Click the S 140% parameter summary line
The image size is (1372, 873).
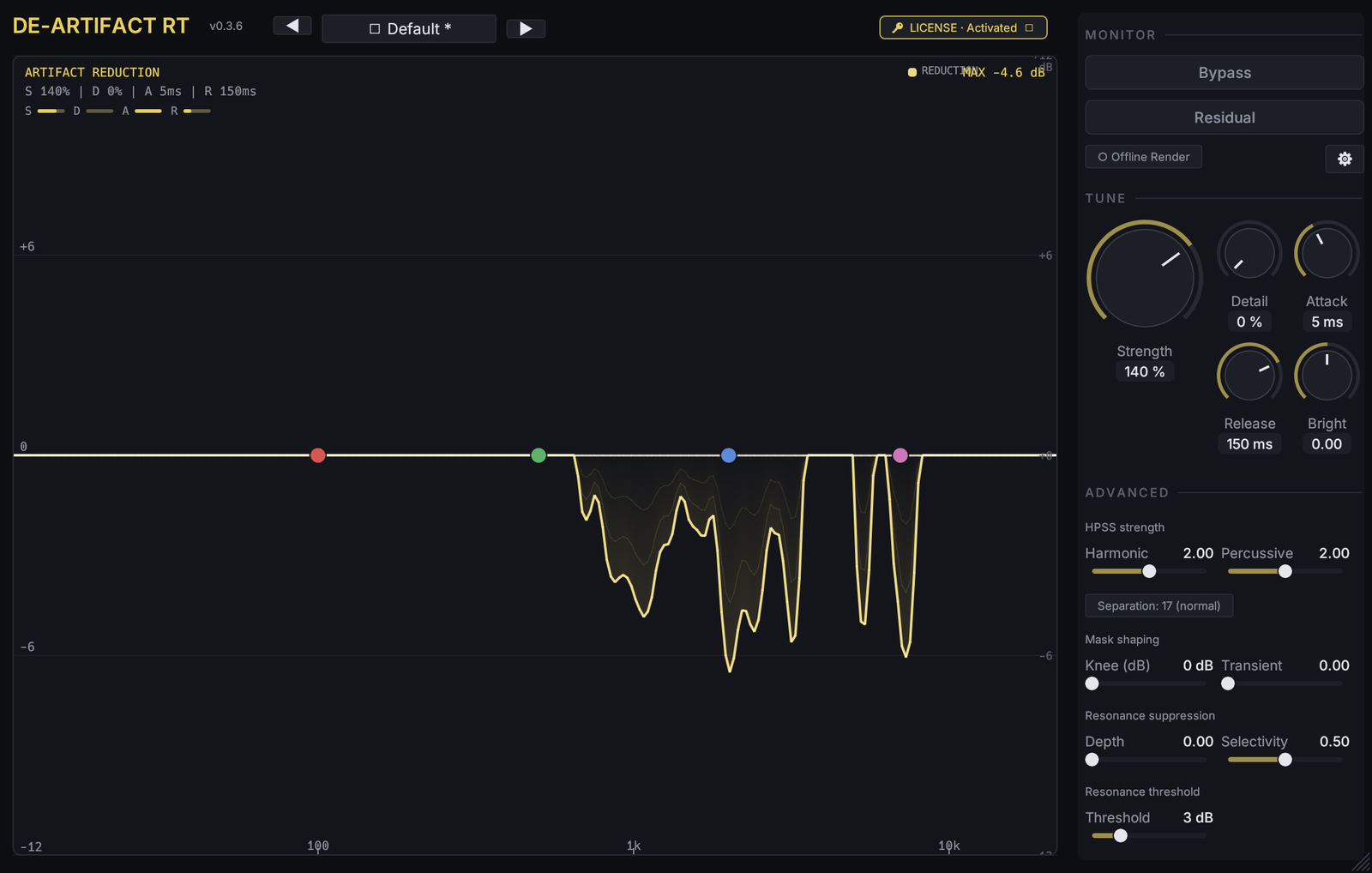(141, 92)
